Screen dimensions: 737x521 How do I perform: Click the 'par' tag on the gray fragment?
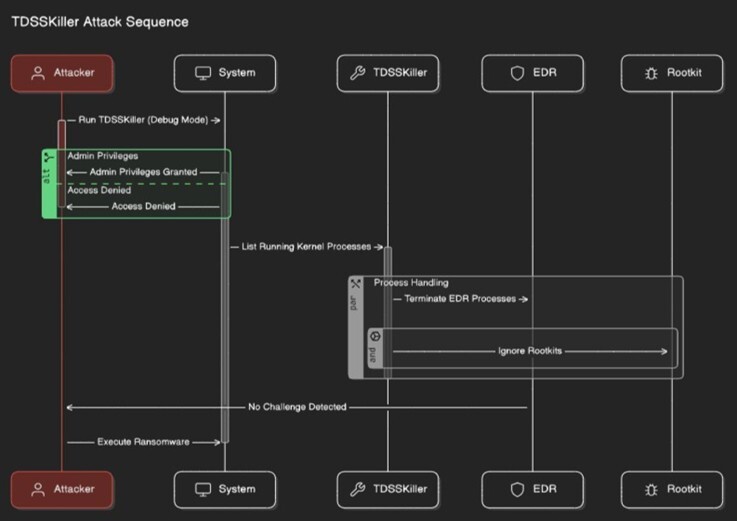coord(353,303)
